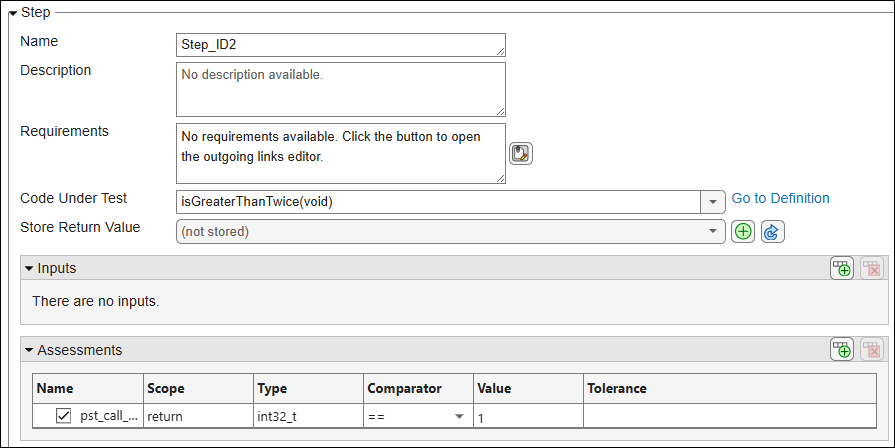The image size is (895, 448).
Task: Click the blue refresh icon beside Store Return Value
Action: point(772,232)
